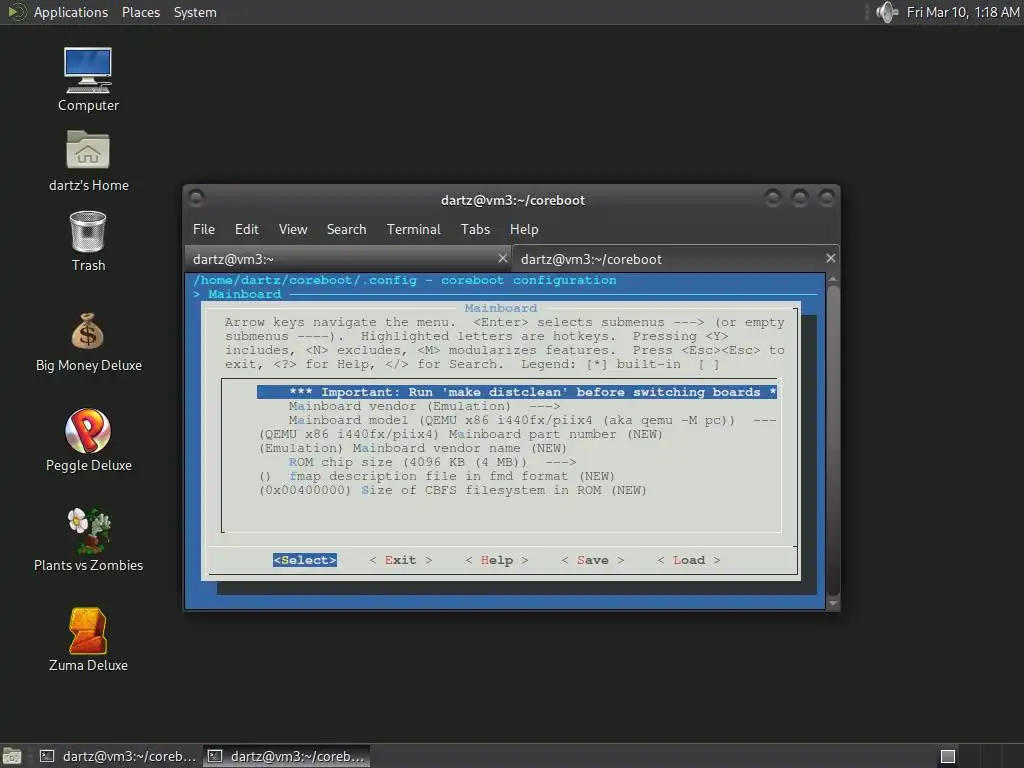
Task: Select Size of CBFS filesystem in ROM entry
Action: [x=453, y=490]
